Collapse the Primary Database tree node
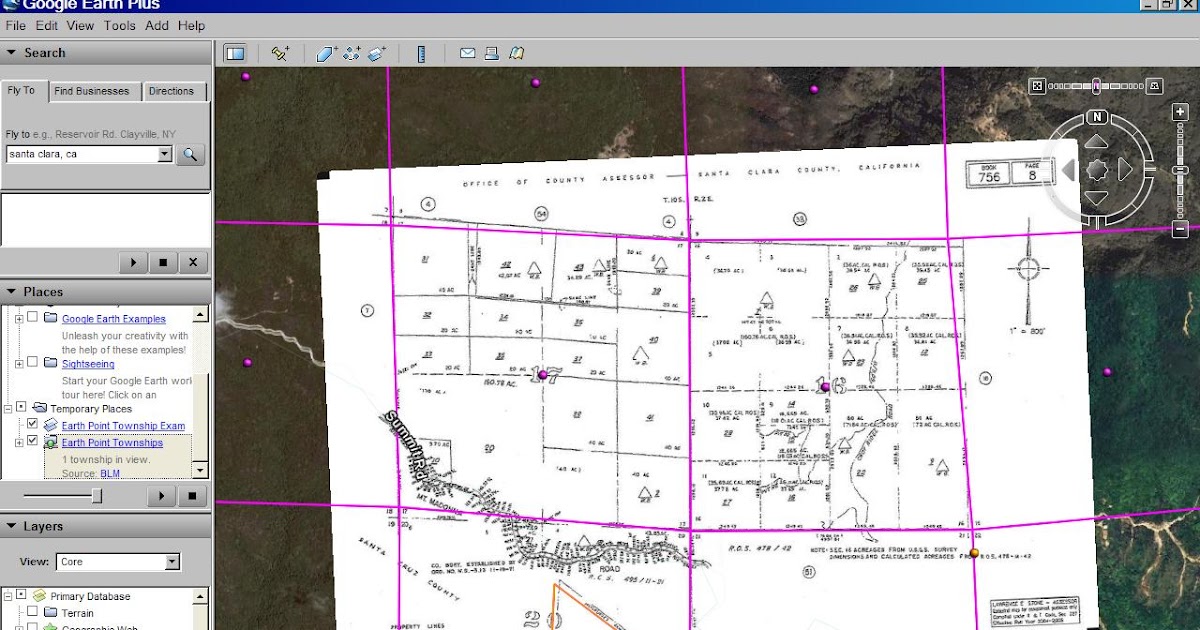This screenshot has width=1200, height=630. tap(7, 596)
